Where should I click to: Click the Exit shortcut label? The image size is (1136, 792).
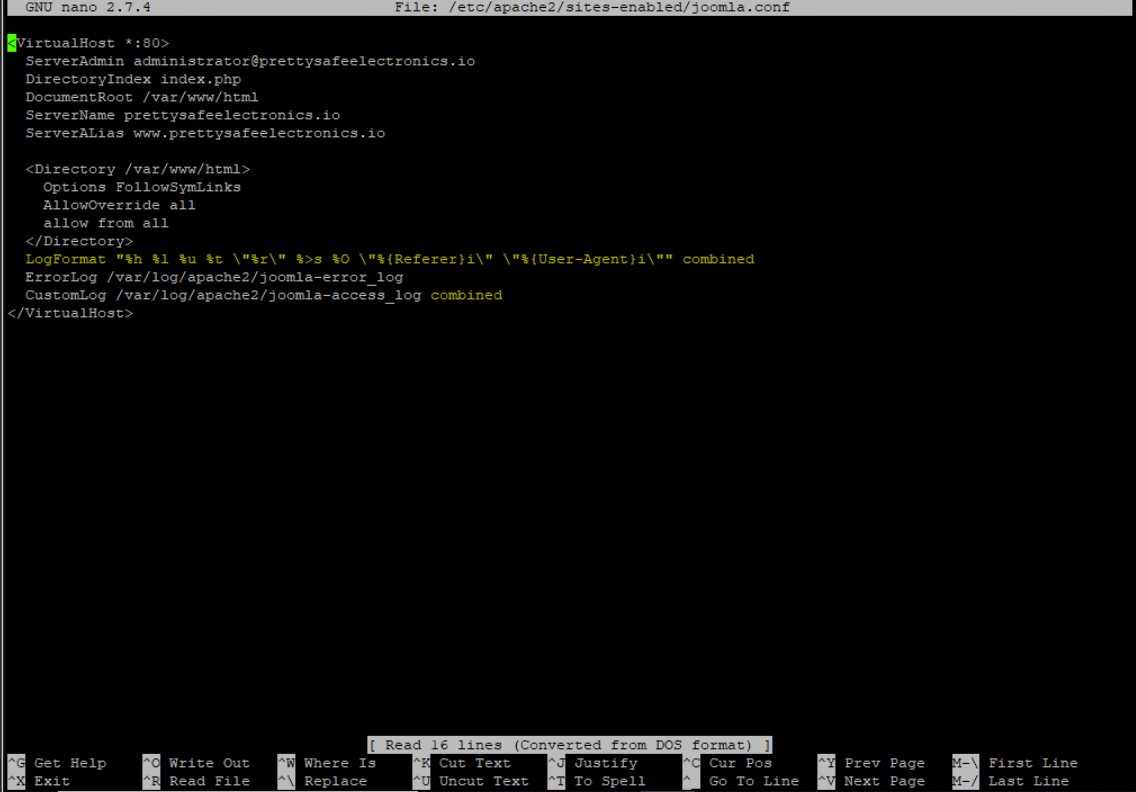click(x=52, y=781)
